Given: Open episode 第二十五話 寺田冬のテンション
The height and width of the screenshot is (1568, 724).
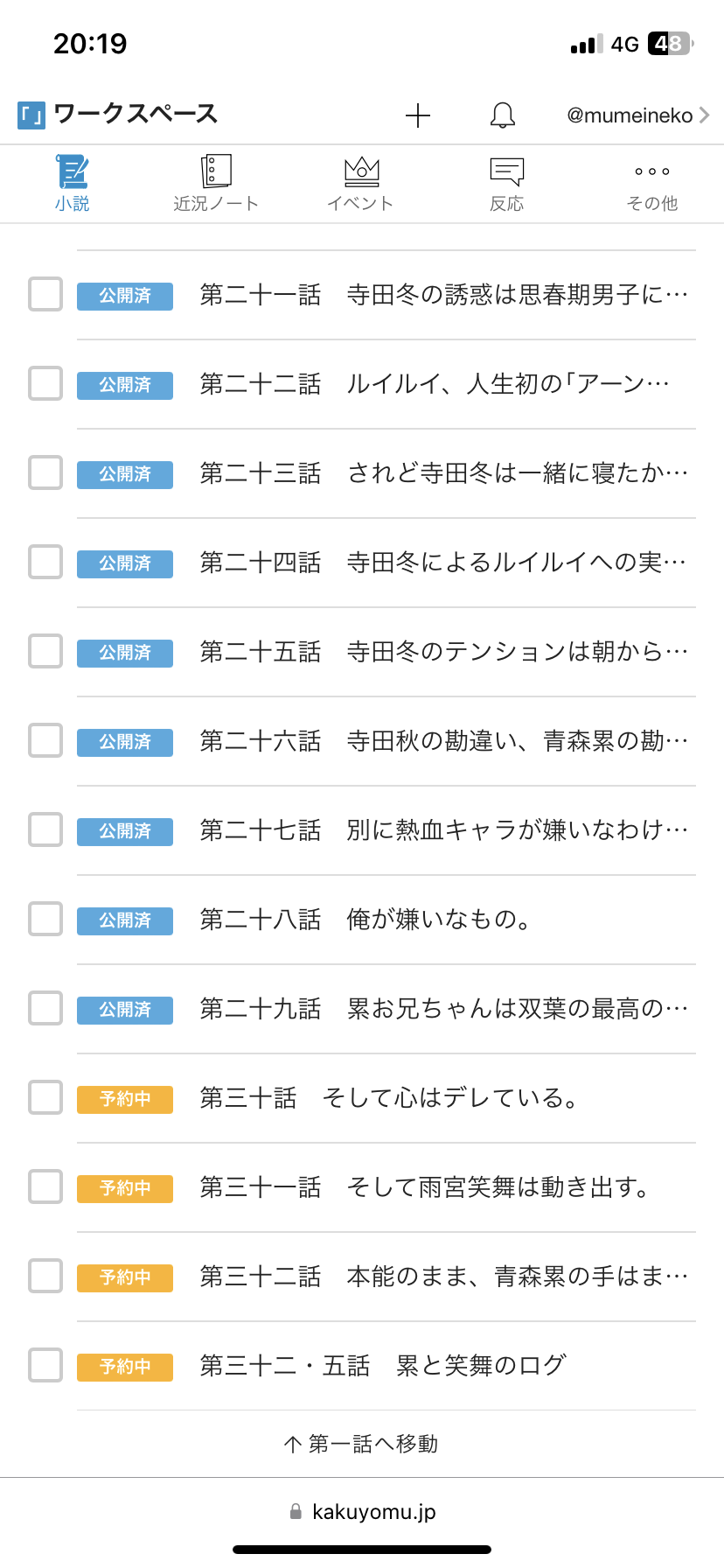Looking at the screenshot, I should pos(443,652).
